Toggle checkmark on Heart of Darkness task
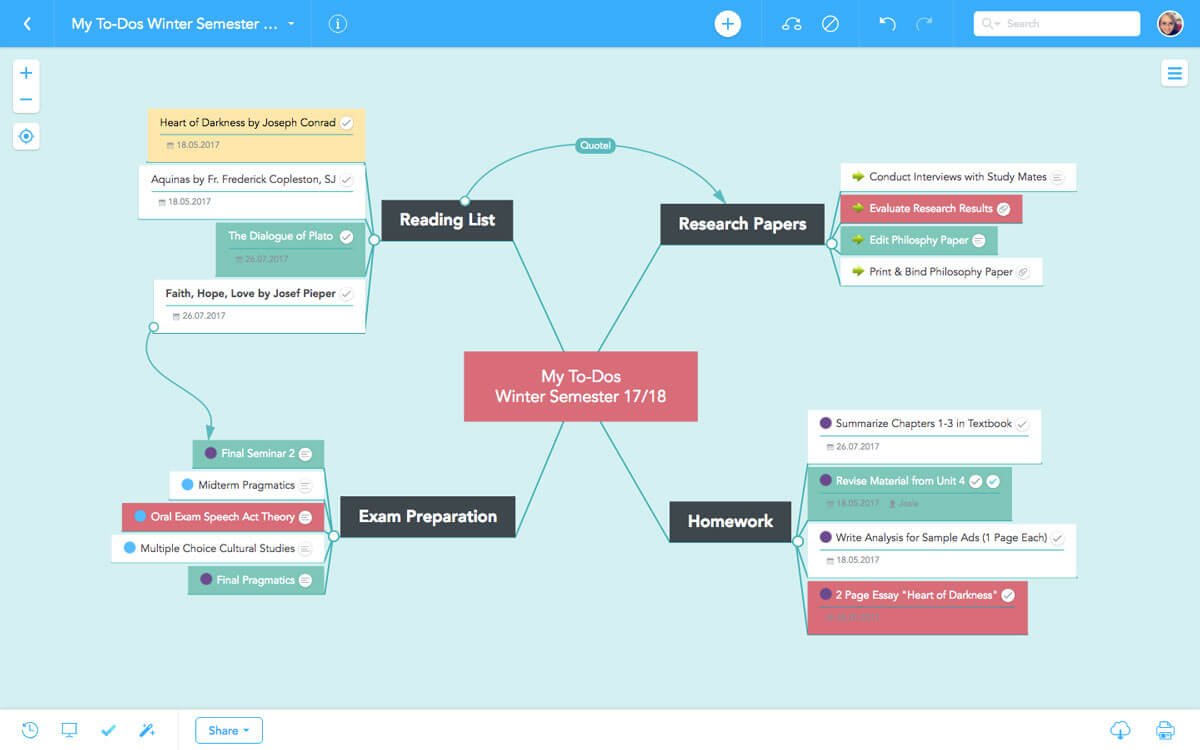This screenshot has width=1200, height=750. [x=346, y=123]
